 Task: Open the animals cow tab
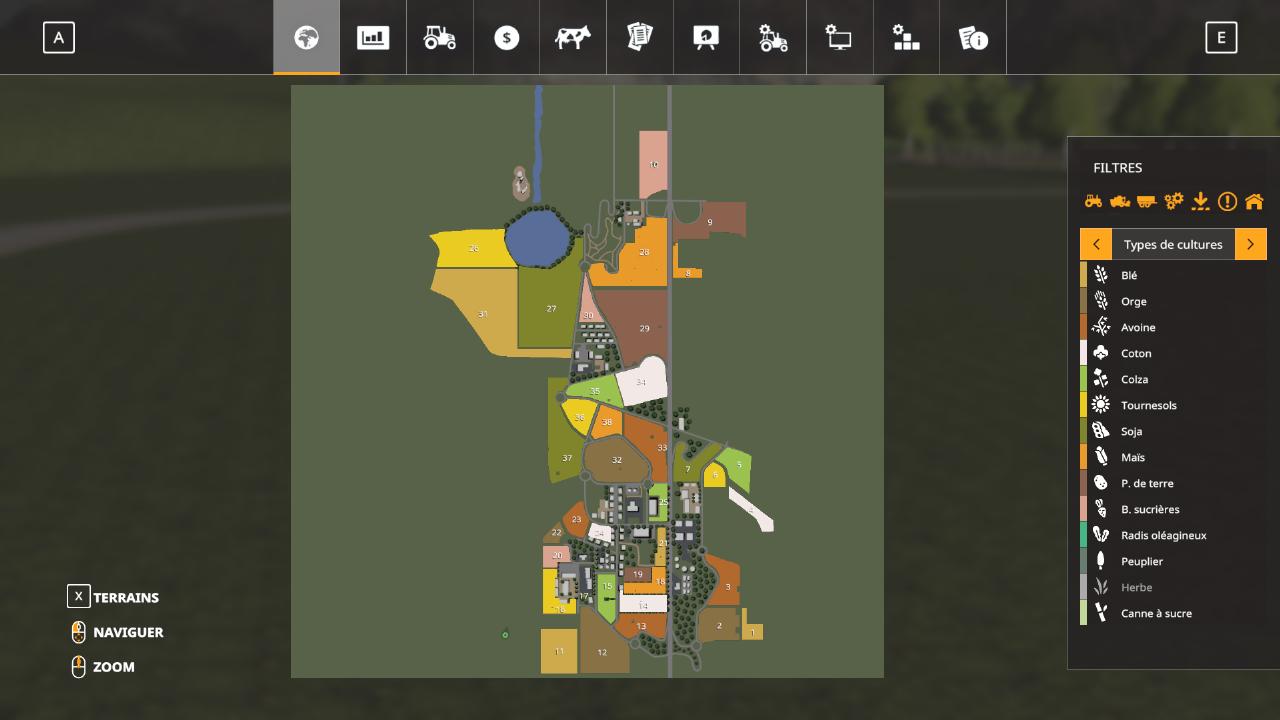573,37
